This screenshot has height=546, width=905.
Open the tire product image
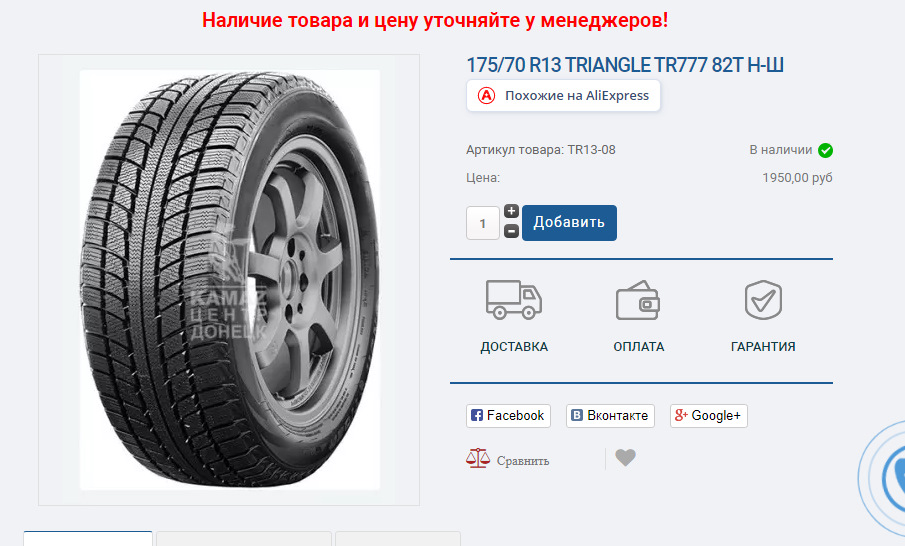[x=230, y=280]
